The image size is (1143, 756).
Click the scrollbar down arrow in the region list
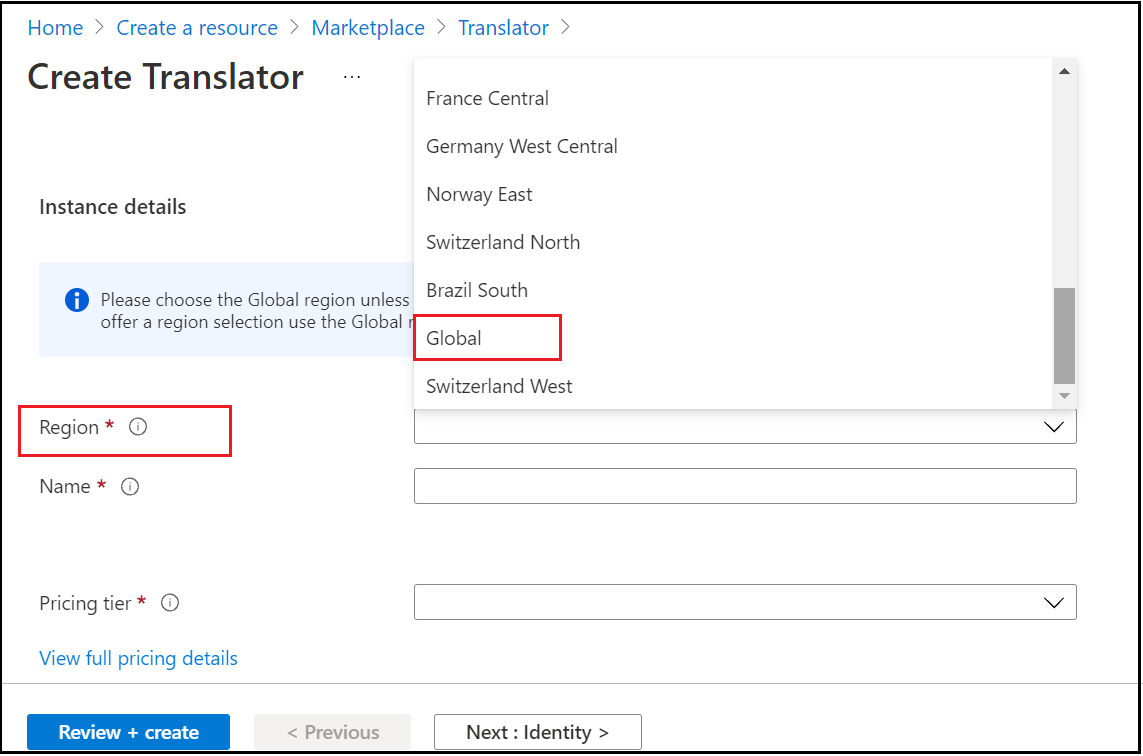[1064, 396]
